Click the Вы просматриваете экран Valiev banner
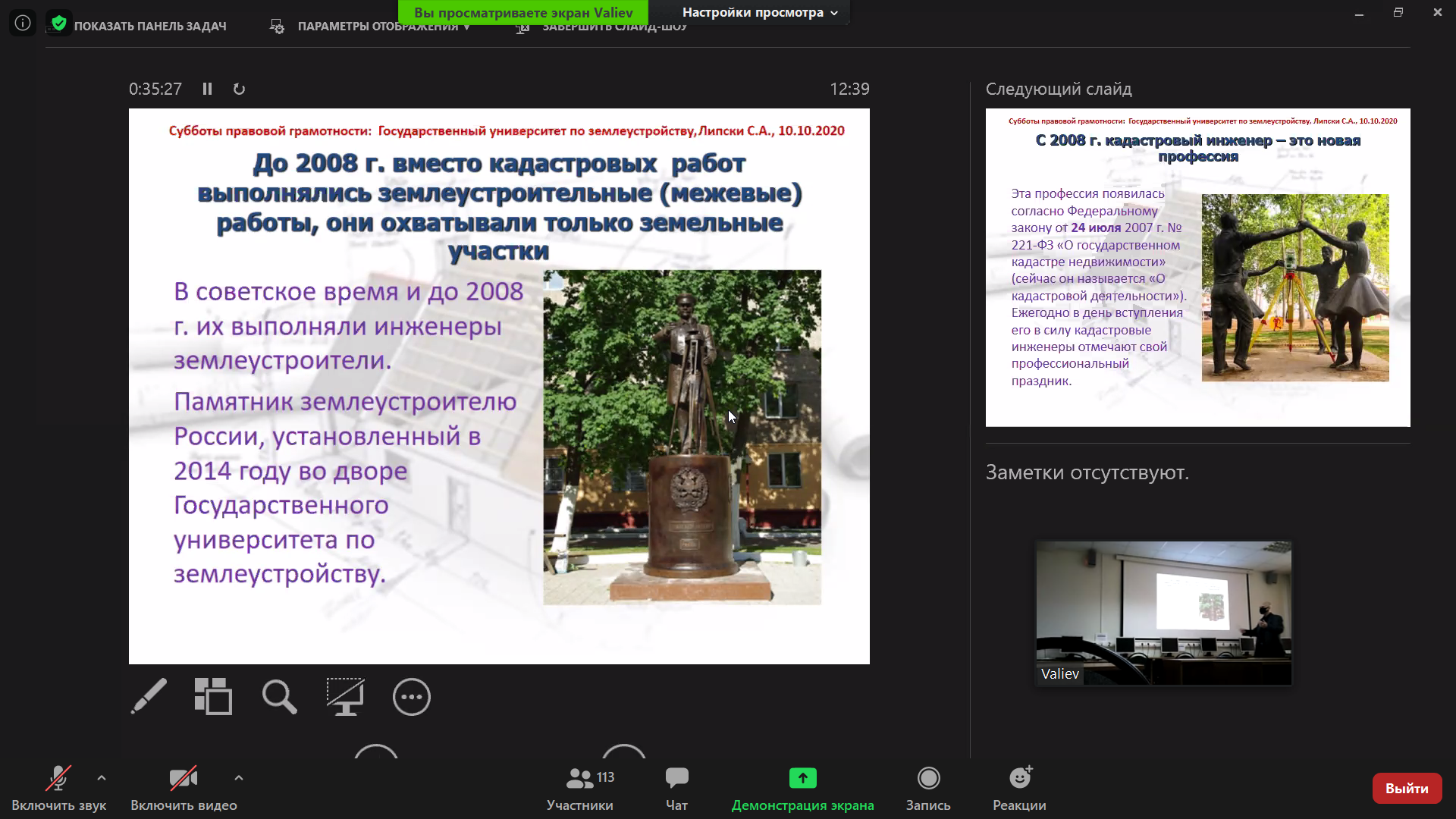 523,12
